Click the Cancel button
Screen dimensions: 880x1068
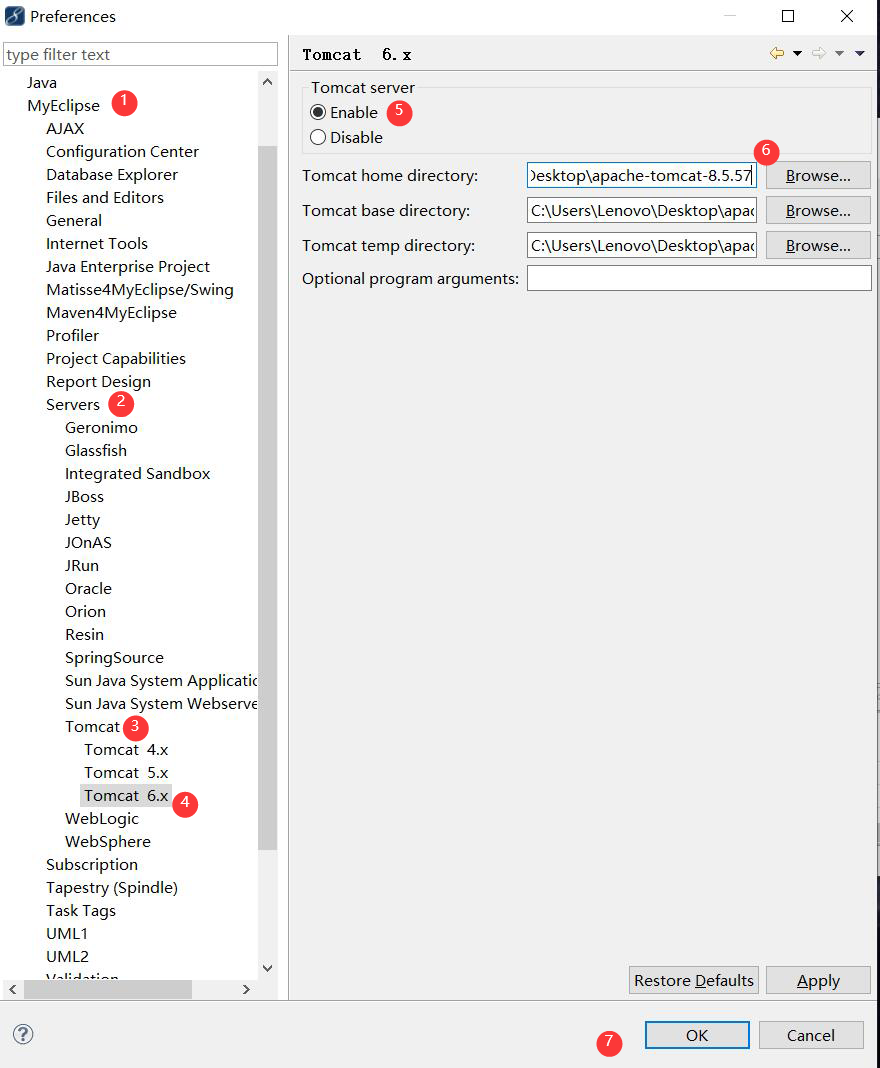click(811, 1035)
